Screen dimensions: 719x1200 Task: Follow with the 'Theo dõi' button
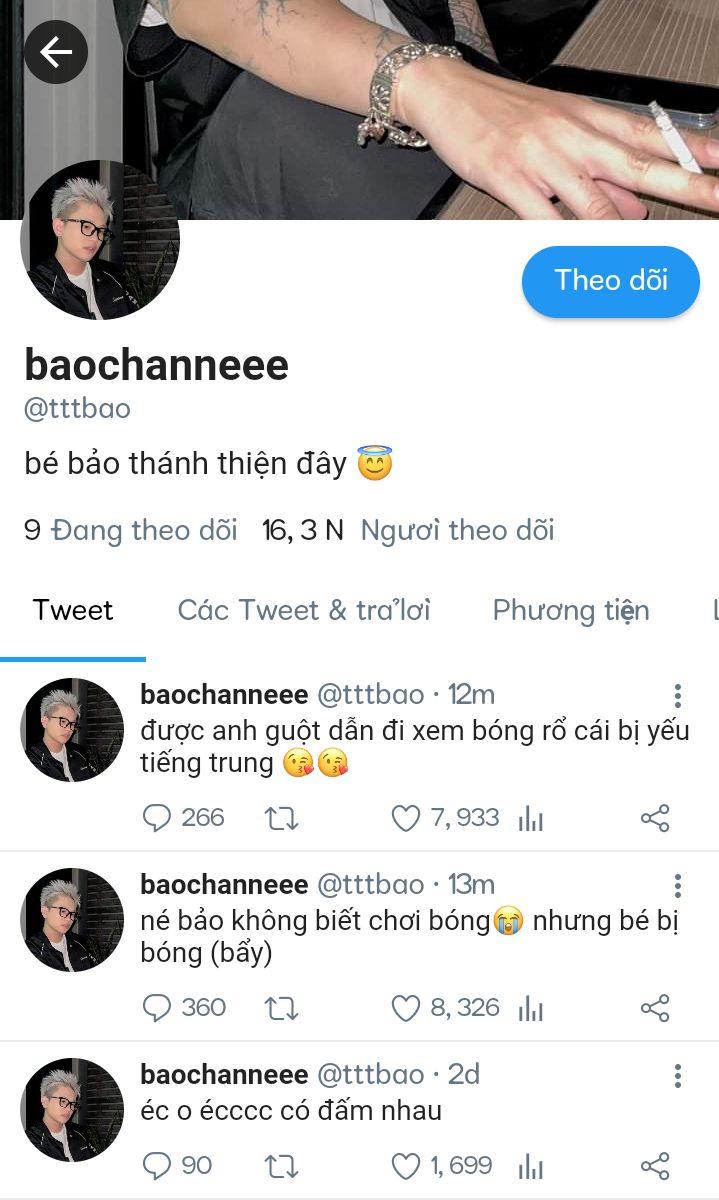click(611, 281)
